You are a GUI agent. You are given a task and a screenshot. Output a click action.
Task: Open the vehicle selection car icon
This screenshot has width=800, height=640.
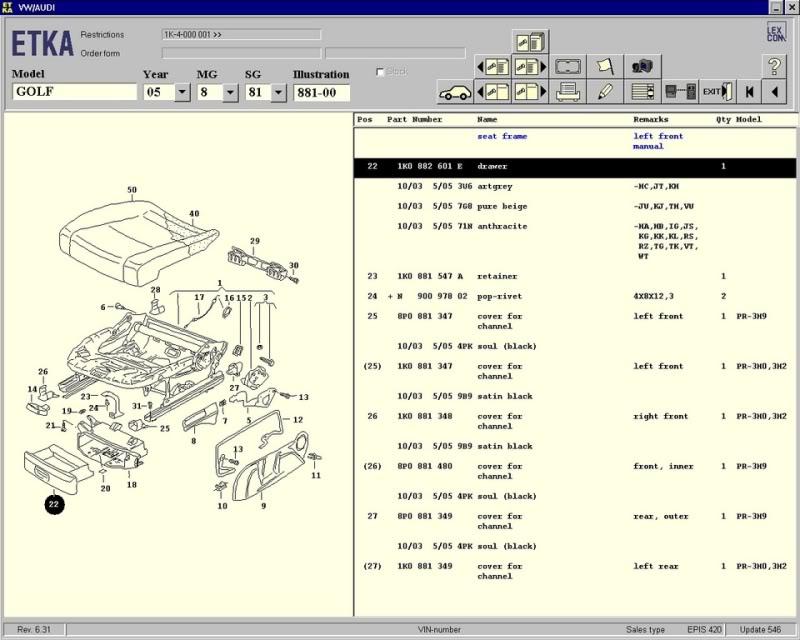455,92
